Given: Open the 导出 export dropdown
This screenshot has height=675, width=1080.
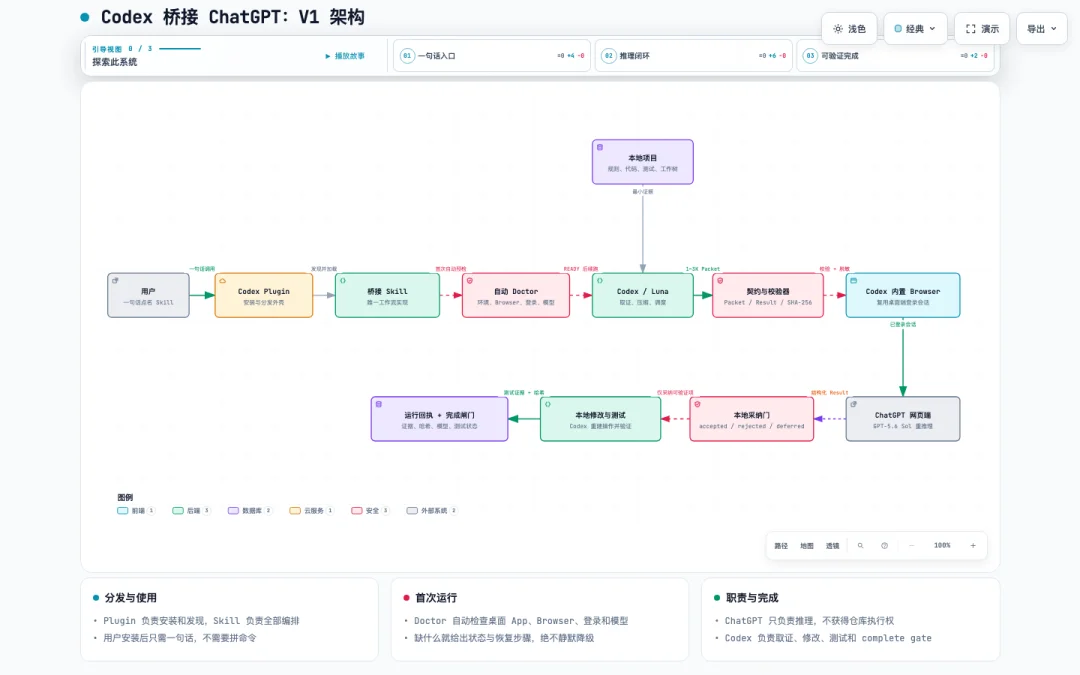Looking at the screenshot, I should click(x=1041, y=29).
